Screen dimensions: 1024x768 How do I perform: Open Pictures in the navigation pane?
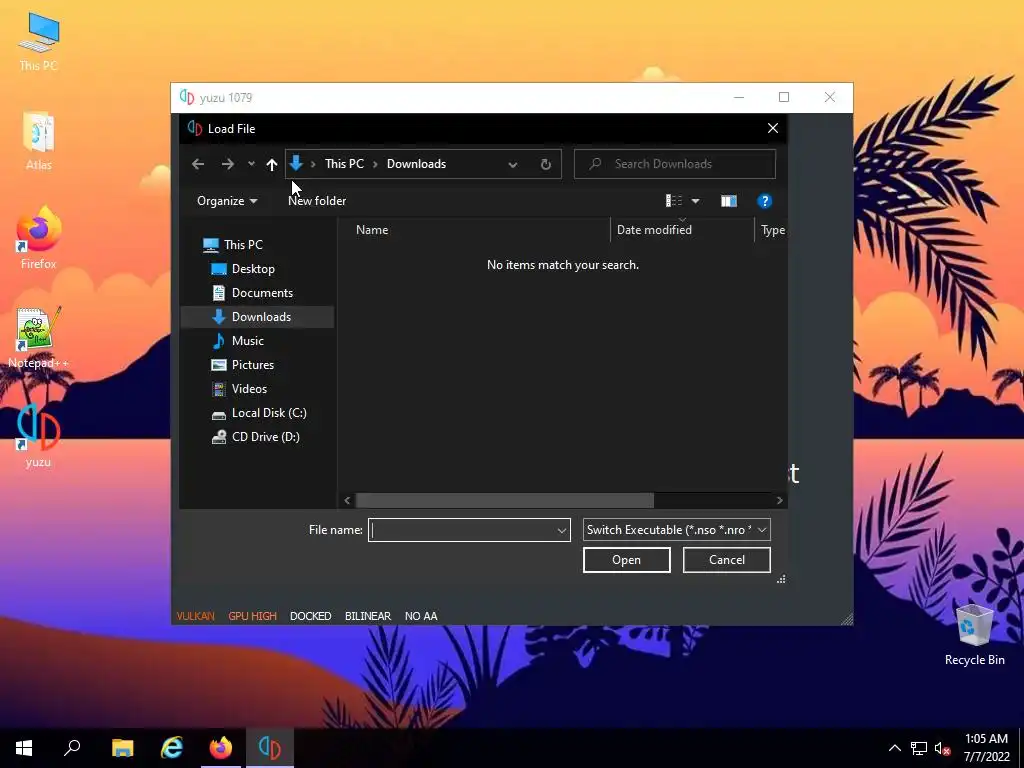point(252,365)
